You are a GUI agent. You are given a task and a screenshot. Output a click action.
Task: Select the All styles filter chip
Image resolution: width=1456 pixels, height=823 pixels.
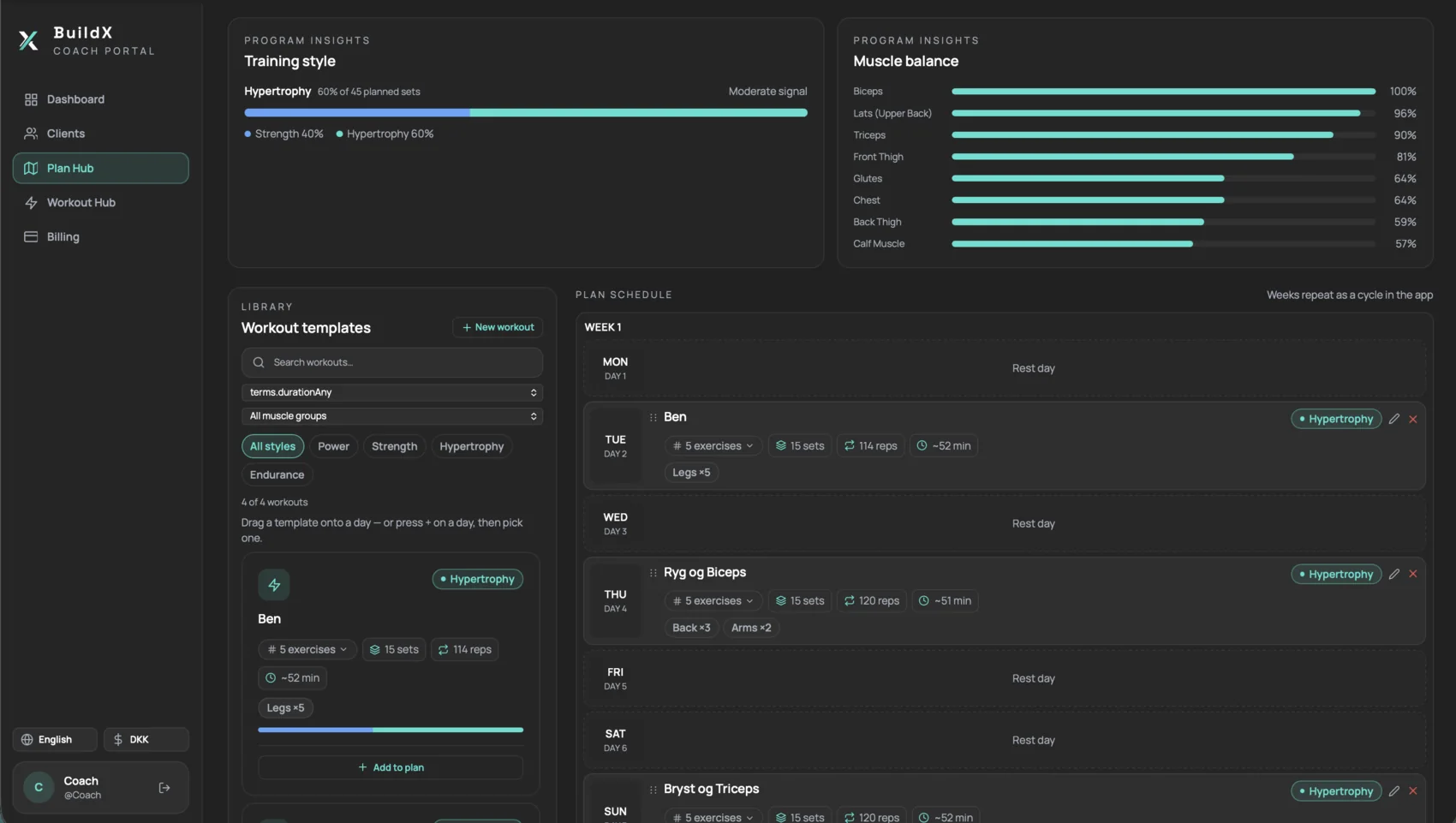tap(272, 446)
